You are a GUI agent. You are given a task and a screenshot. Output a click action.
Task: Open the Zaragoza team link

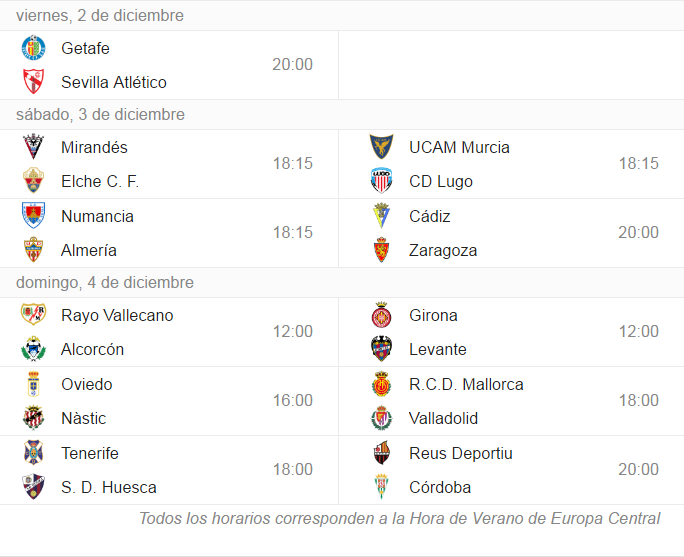click(x=443, y=250)
